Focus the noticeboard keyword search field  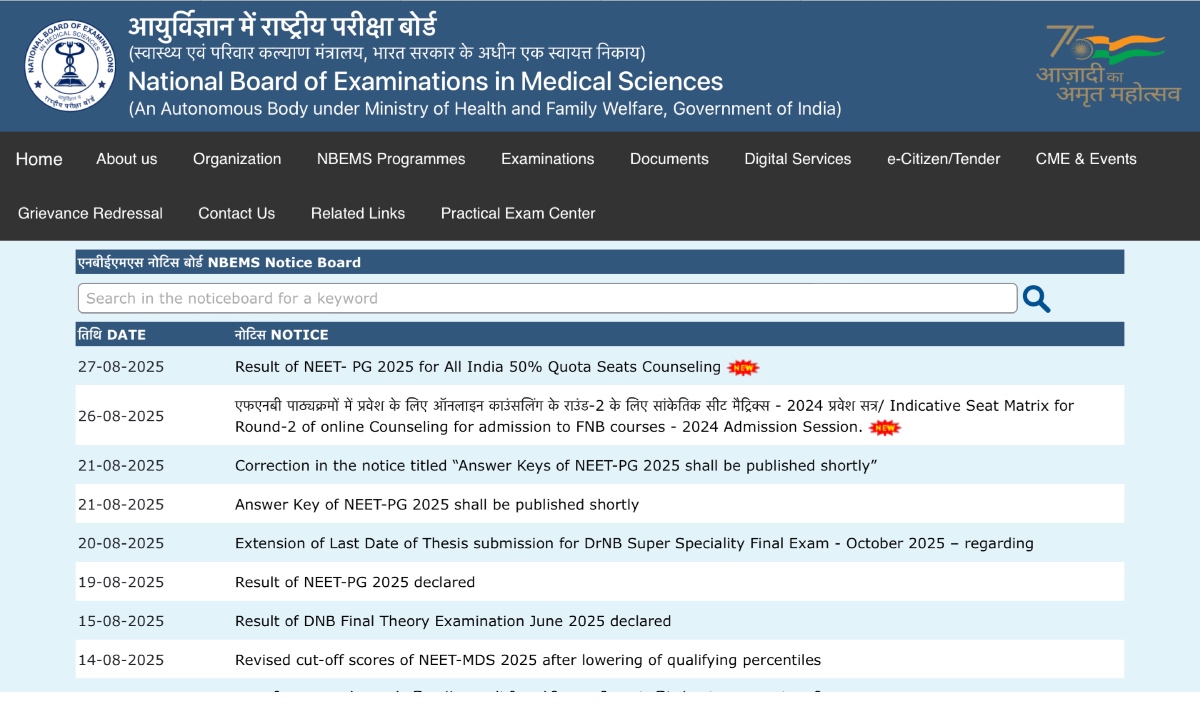tap(548, 298)
